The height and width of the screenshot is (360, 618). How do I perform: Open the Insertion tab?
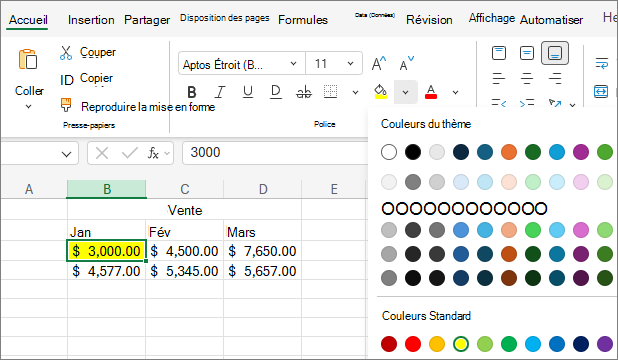(x=91, y=20)
